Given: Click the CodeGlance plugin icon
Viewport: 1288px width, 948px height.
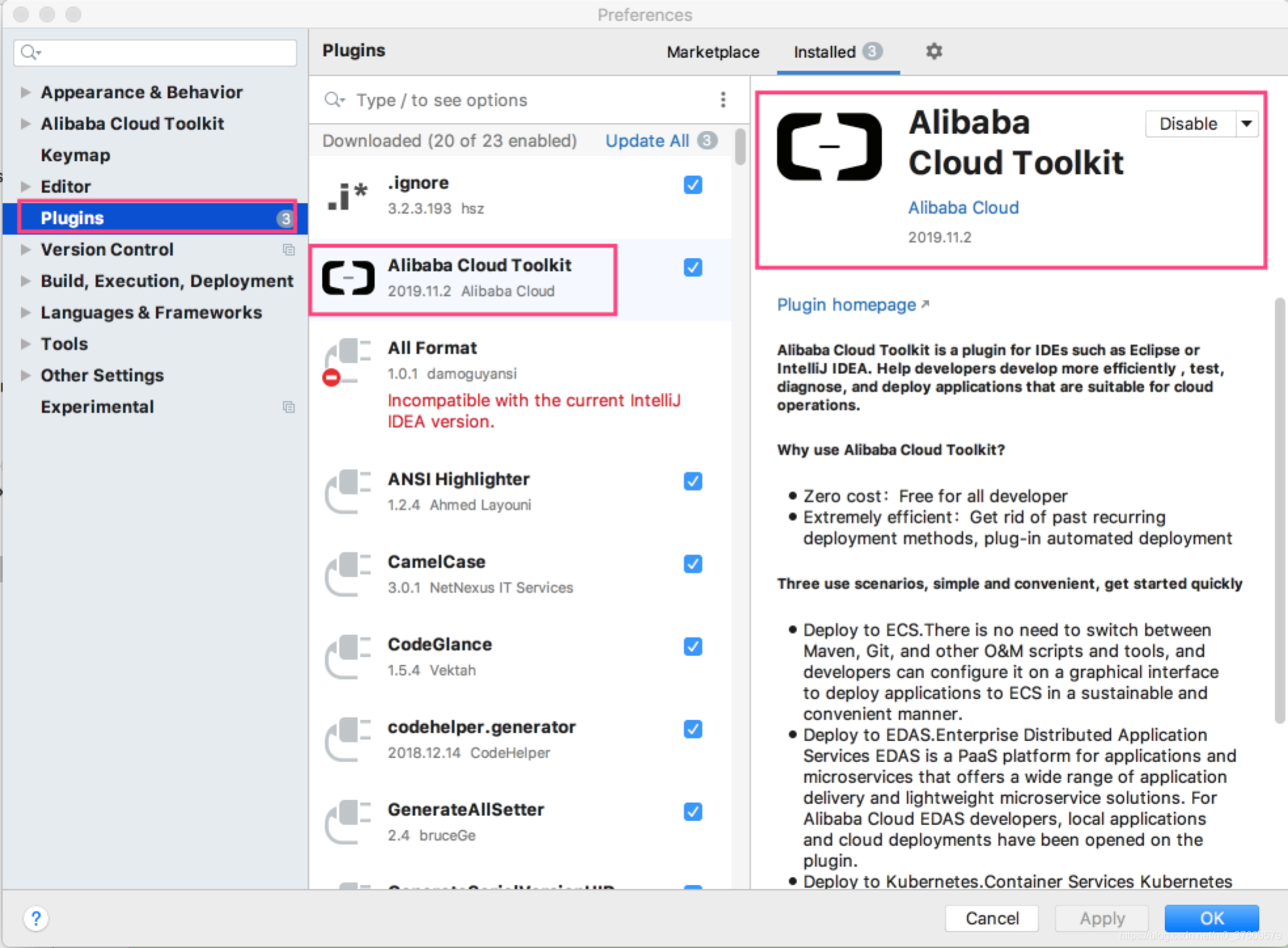Looking at the screenshot, I should 348,657.
